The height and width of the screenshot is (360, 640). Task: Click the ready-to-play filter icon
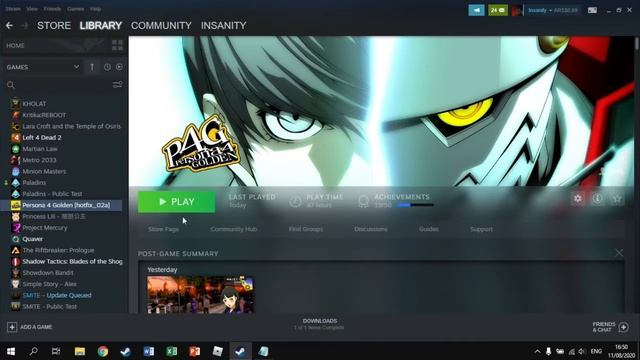pyautogui.click(x=119, y=67)
